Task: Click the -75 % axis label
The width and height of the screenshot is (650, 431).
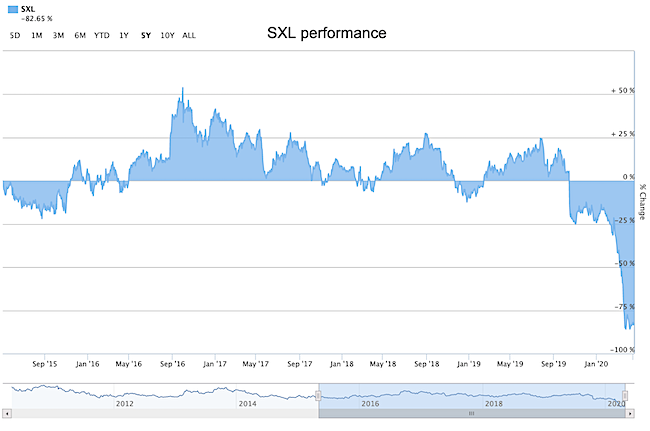Action: 624,307
